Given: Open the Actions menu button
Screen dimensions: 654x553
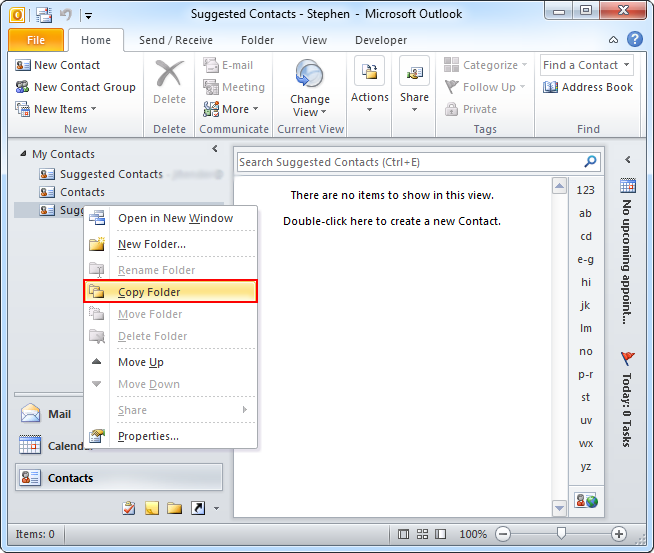Looking at the screenshot, I should point(370,84).
